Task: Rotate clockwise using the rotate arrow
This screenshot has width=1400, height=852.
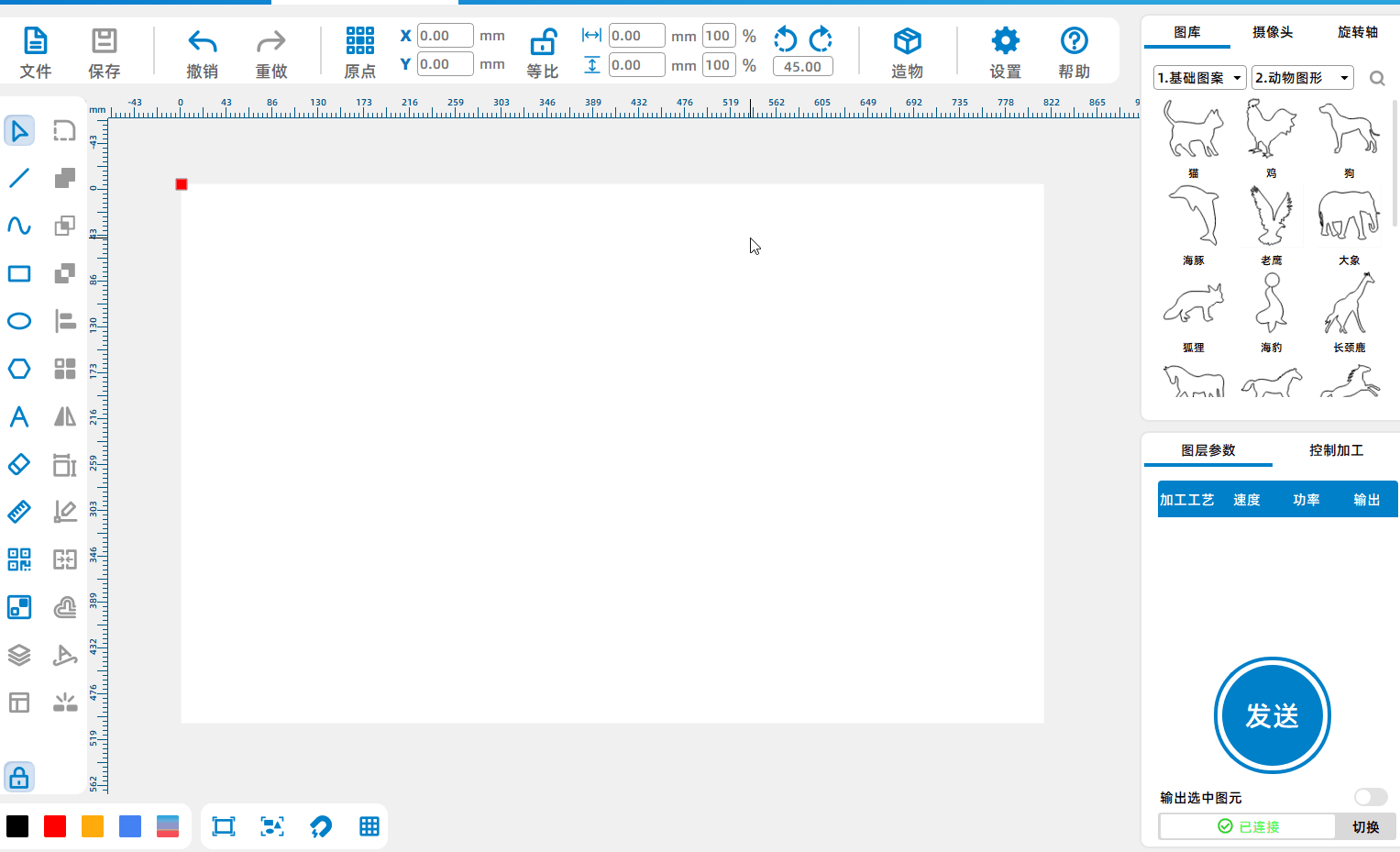Action: (x=821, y=39)
